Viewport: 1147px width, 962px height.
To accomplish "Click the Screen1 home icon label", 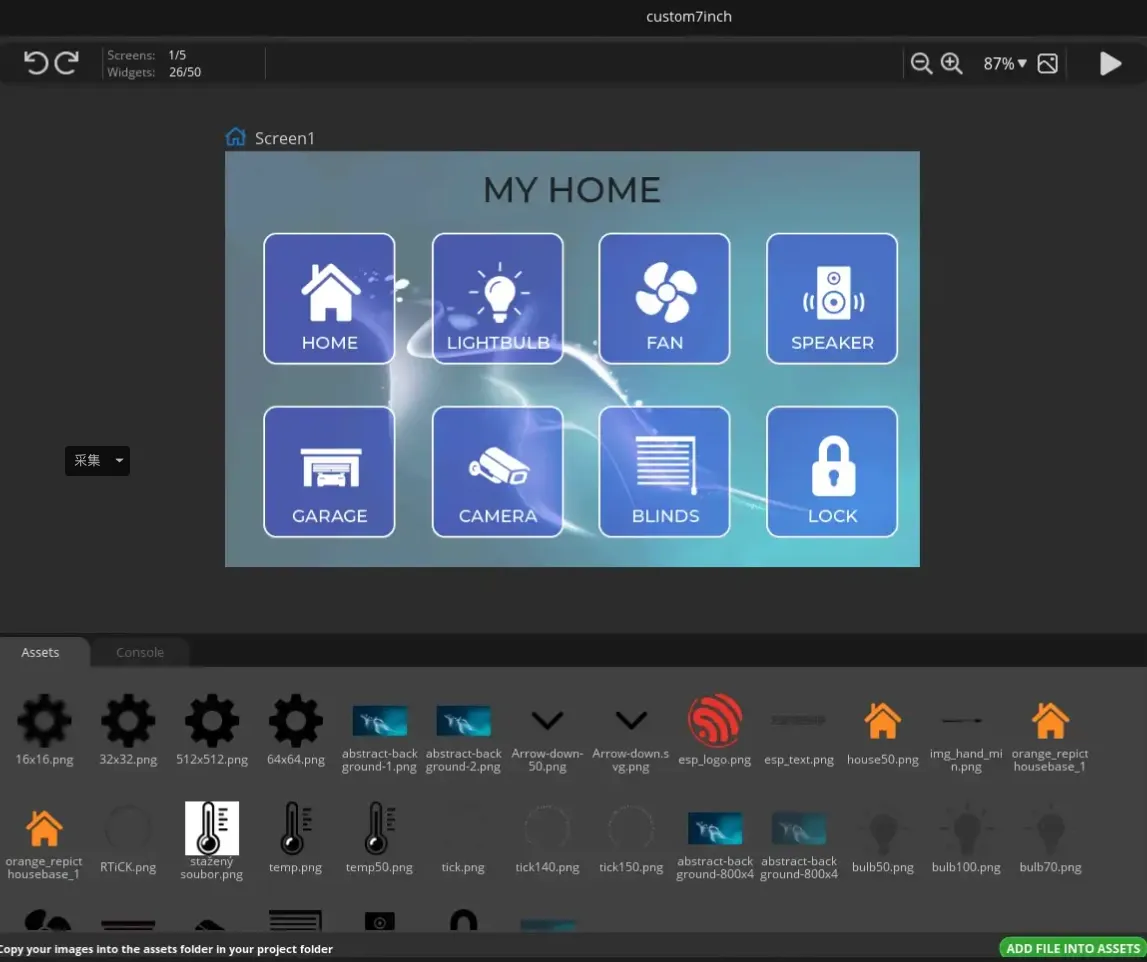I will (236, 137).
